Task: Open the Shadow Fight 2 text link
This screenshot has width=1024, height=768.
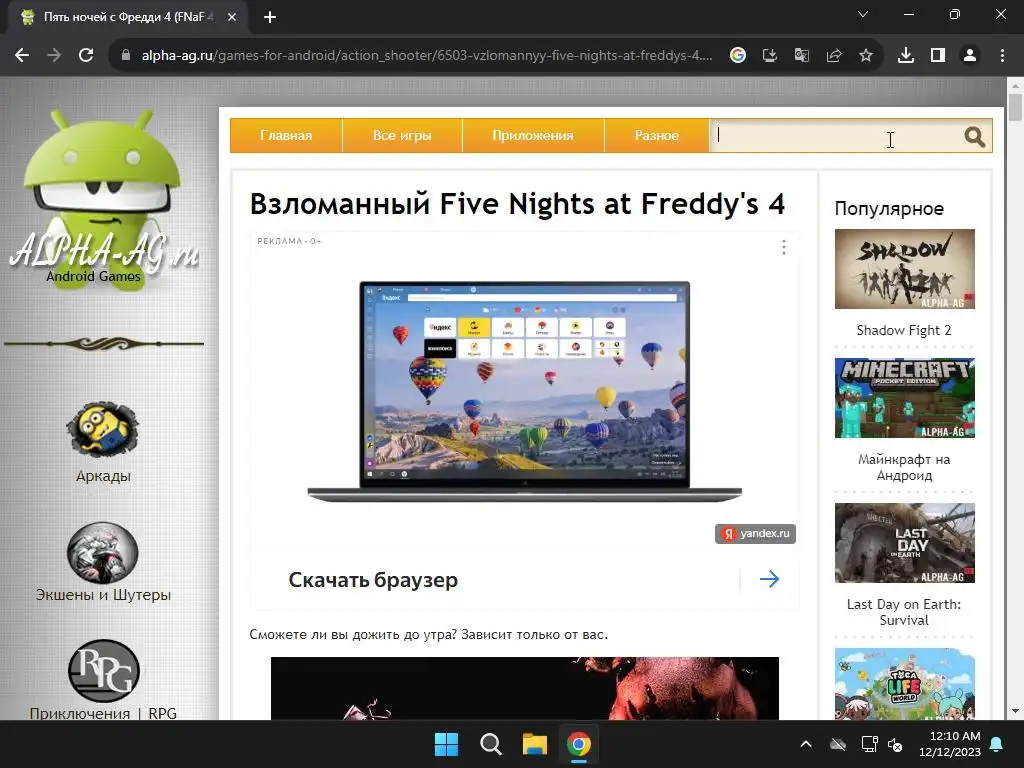Action: (x=904, y=330)
